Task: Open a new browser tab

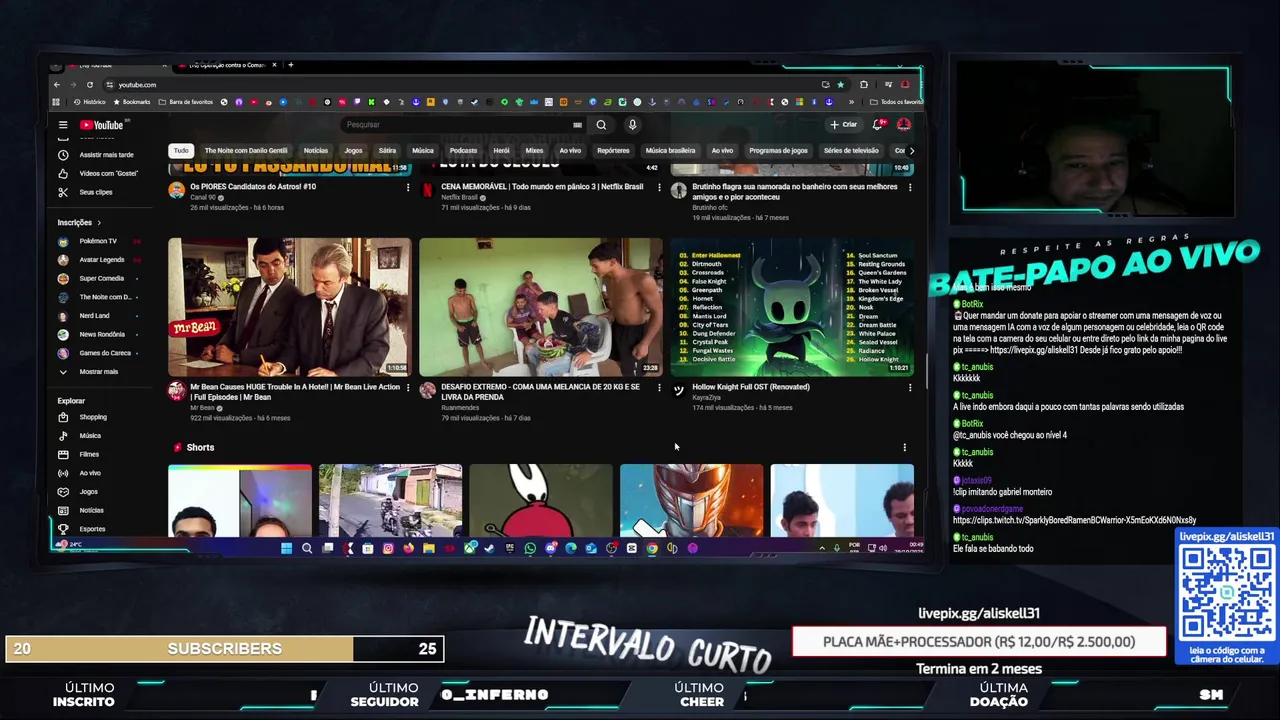Action: tap(291, 65)
